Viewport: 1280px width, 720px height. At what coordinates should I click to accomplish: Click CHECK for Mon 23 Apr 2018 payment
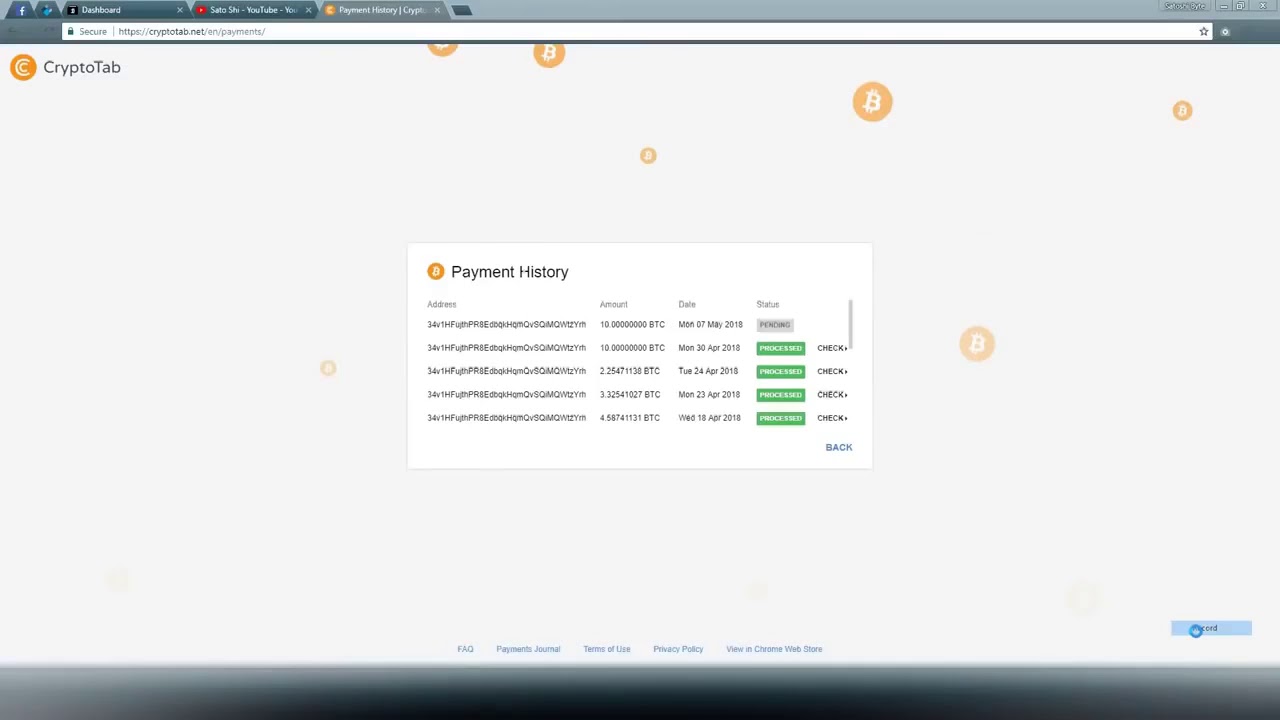pyautogui.click(x=832, y=394)
